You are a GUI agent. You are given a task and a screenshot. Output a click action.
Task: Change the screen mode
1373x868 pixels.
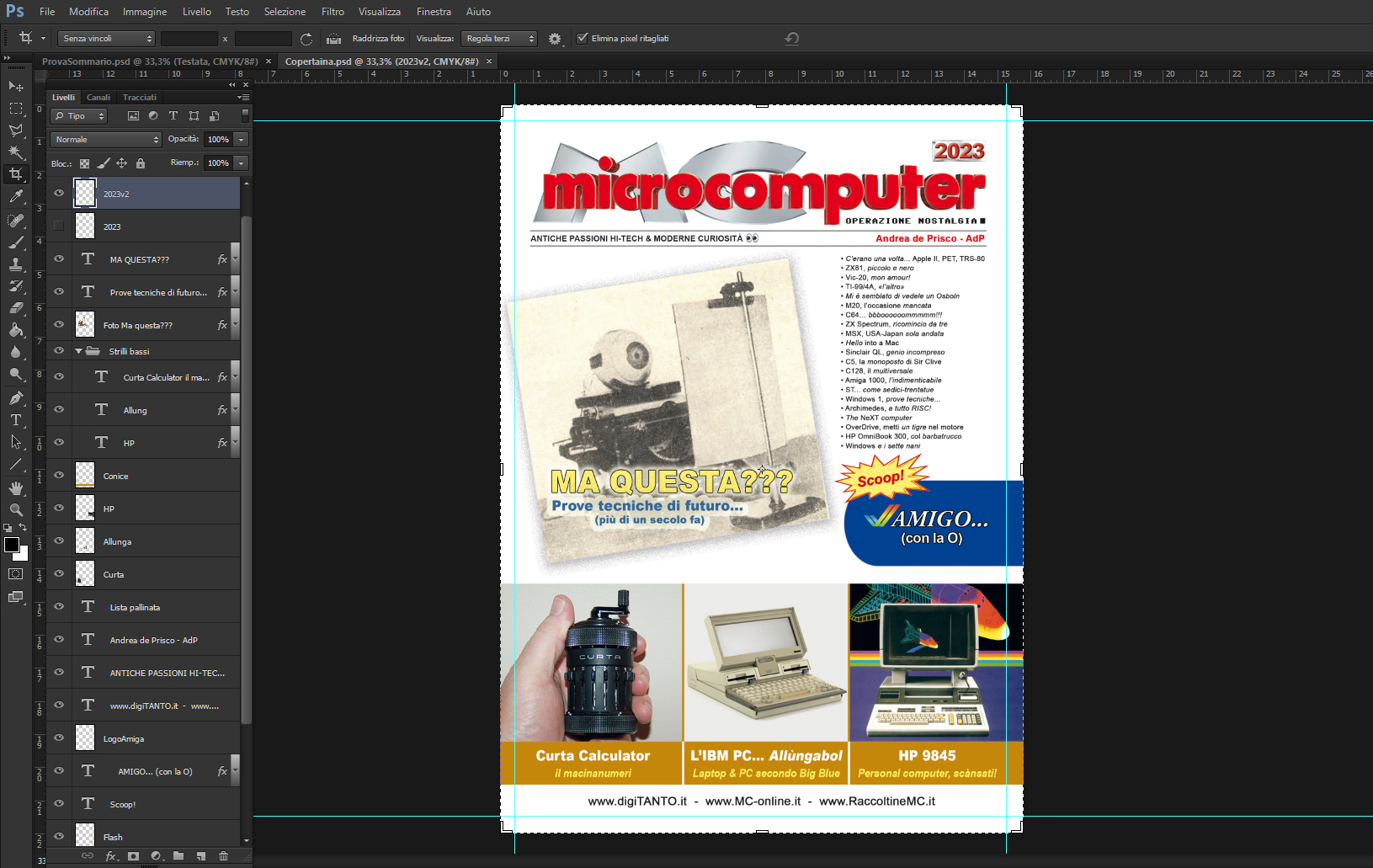point(16,597)
